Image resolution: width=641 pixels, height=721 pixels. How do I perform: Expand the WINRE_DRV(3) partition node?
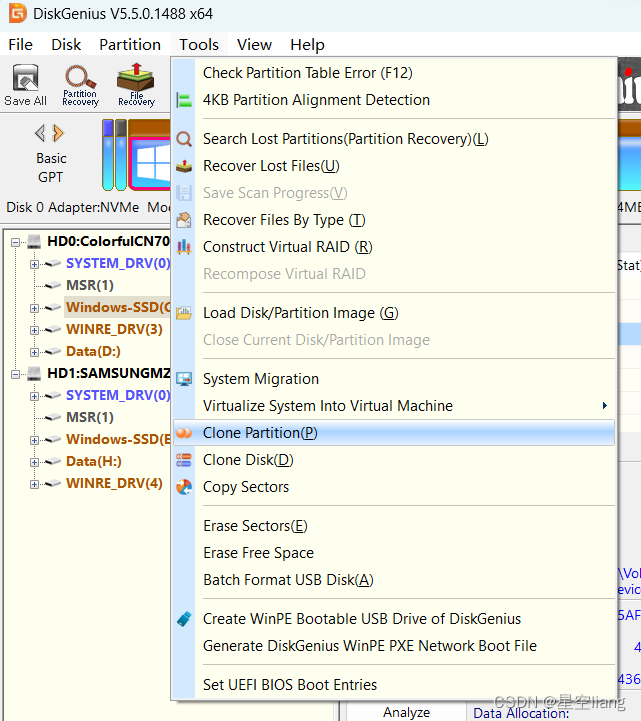click(34, 330)
